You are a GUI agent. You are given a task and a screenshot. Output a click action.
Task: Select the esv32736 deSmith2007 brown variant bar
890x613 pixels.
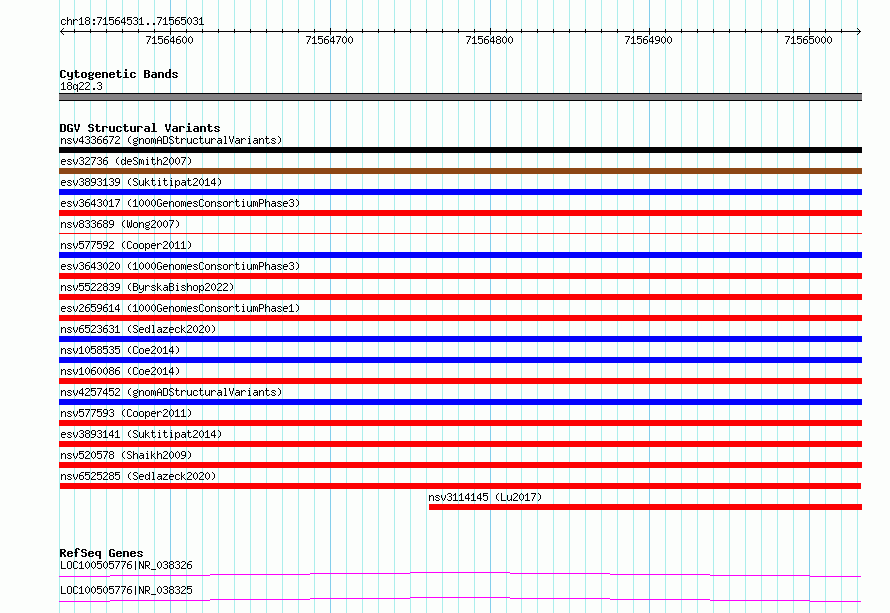(x=460, y=171)
